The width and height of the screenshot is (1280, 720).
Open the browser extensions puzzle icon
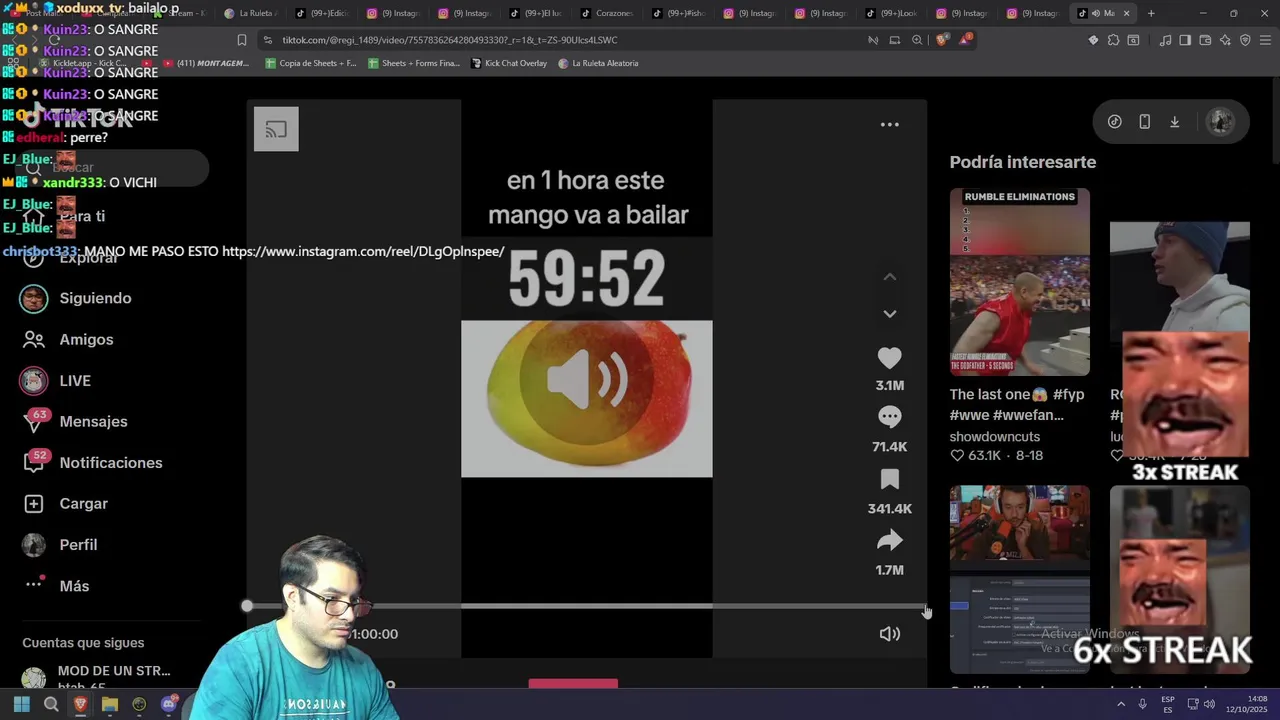tap(1113, 40)
